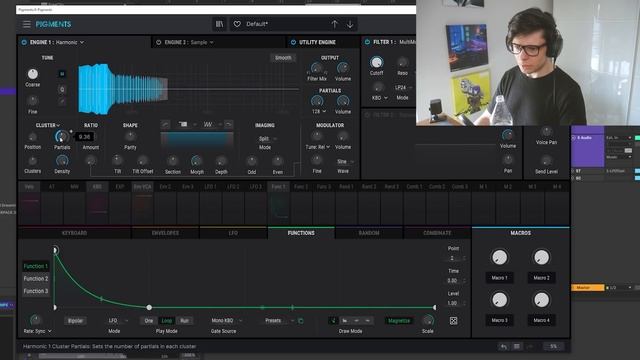Click the Q tuning icon under Tune
Image resolution: width=640 pixels, height=360 pixels.
tap(62, 89)
